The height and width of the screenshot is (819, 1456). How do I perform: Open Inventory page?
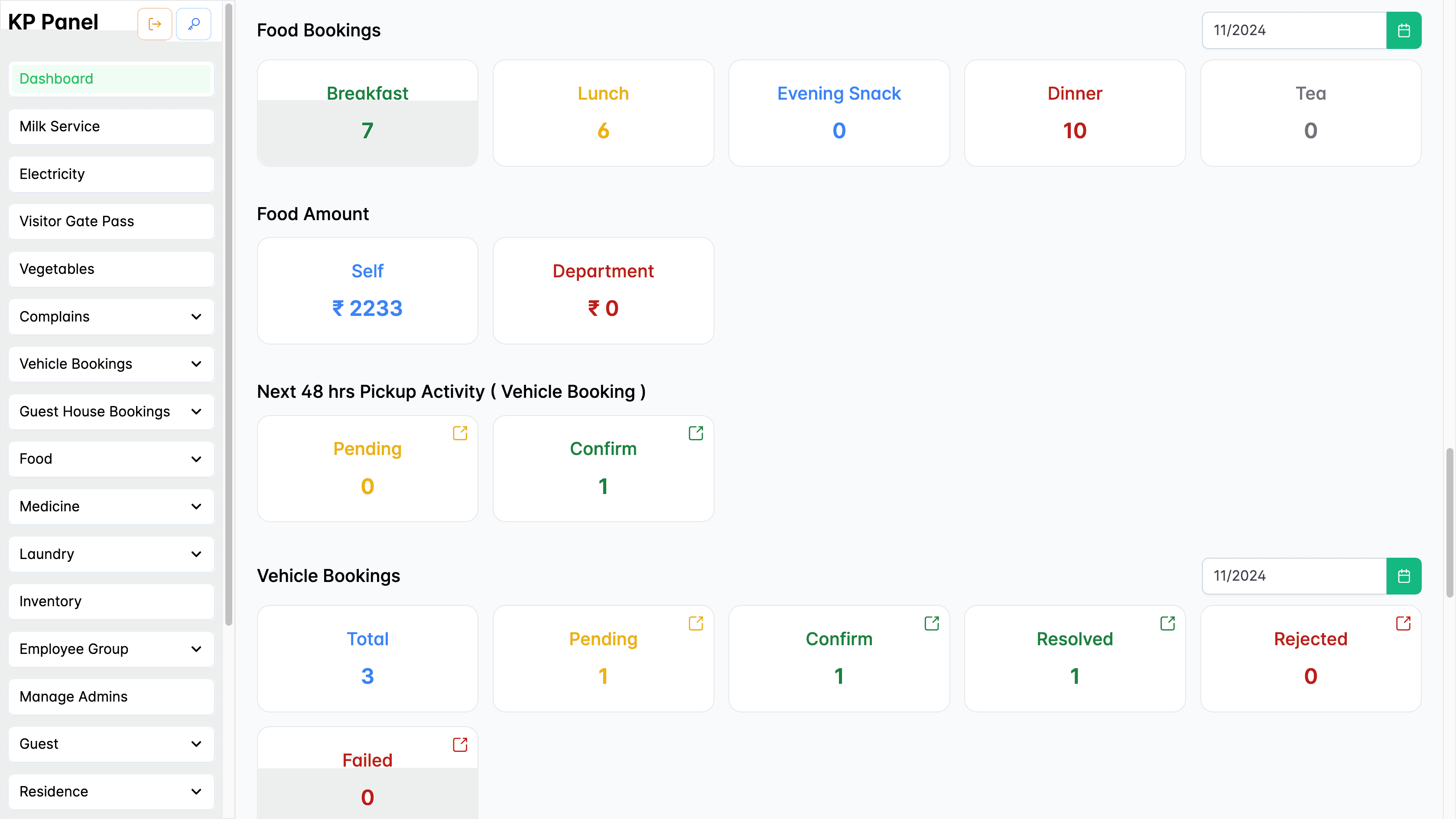click(x=111, y=601)
